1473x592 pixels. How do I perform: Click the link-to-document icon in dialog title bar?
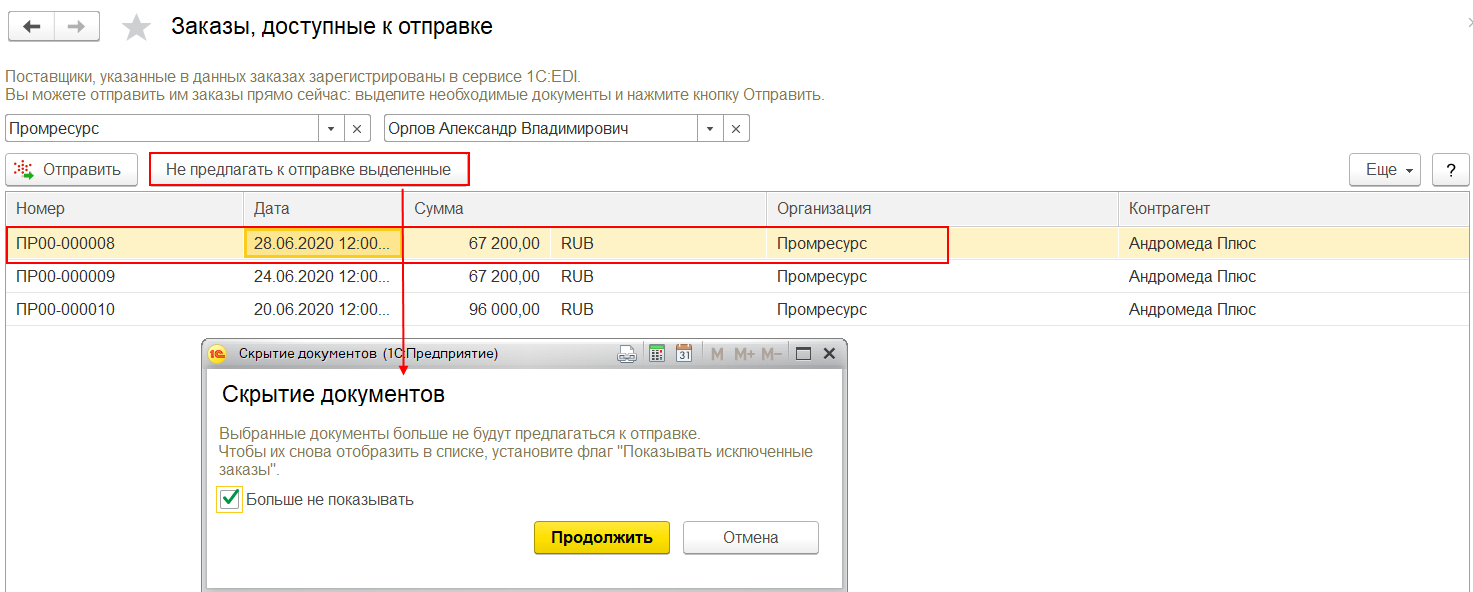[627, 353]
